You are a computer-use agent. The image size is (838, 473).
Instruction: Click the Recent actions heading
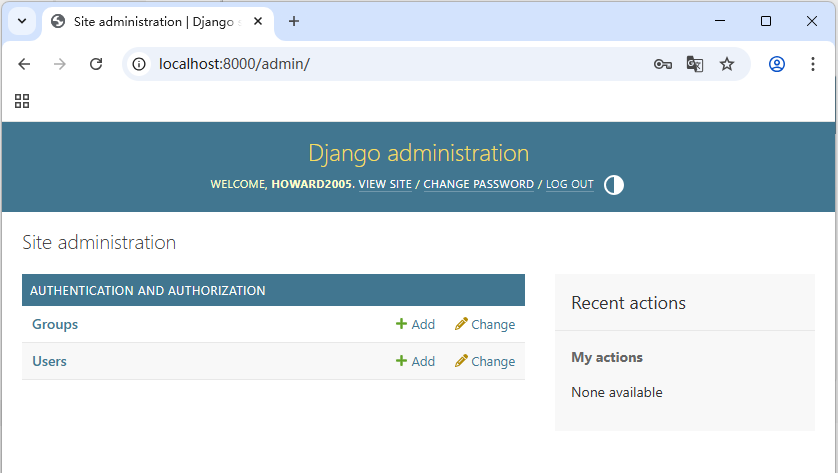628,303
